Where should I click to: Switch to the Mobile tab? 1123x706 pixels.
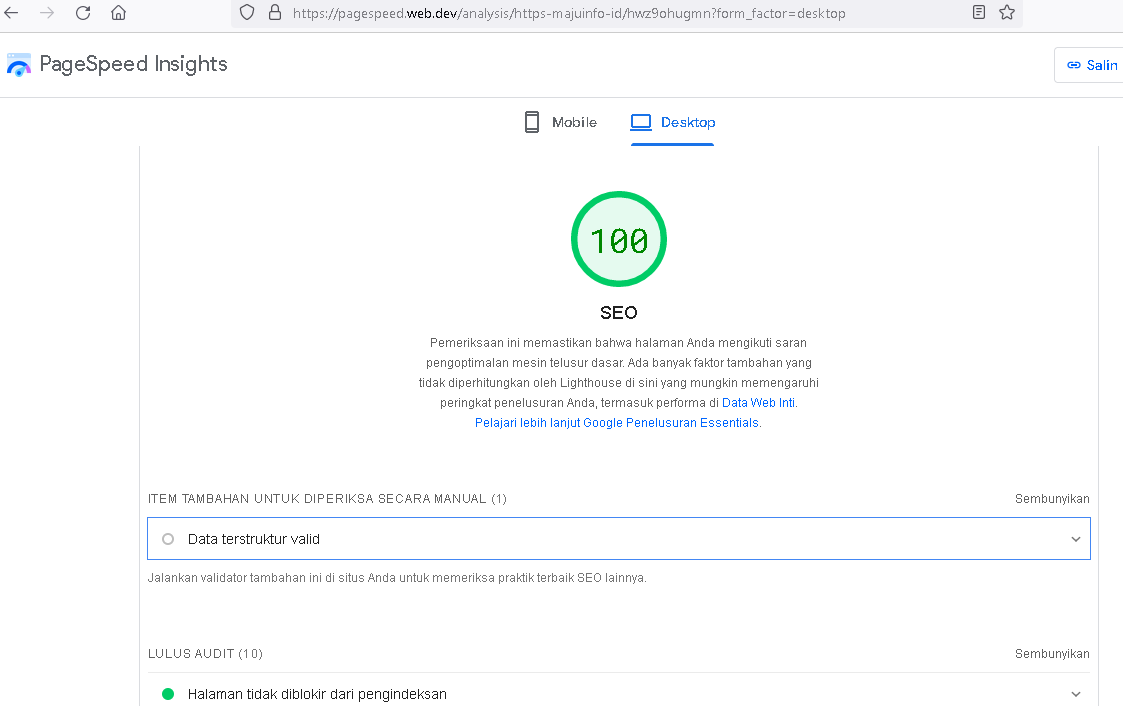[x=561, y=123]
